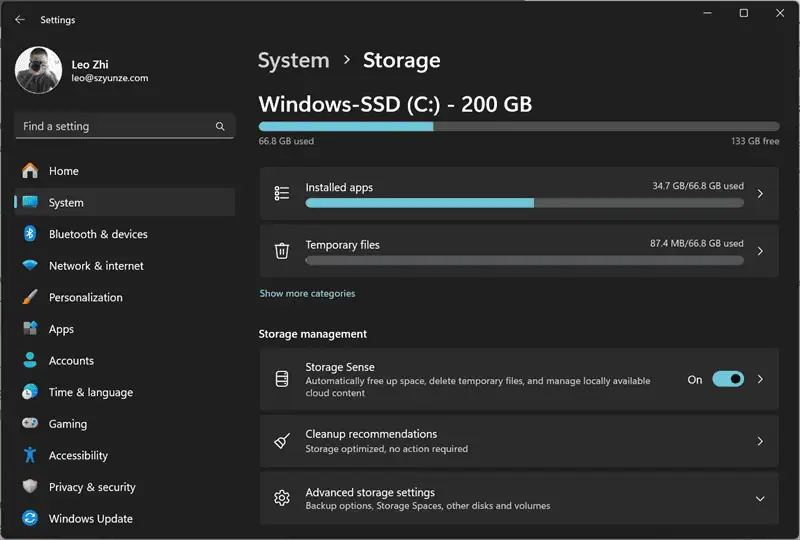Click the Bluetooth icon in sidebar

coord(30,234)
